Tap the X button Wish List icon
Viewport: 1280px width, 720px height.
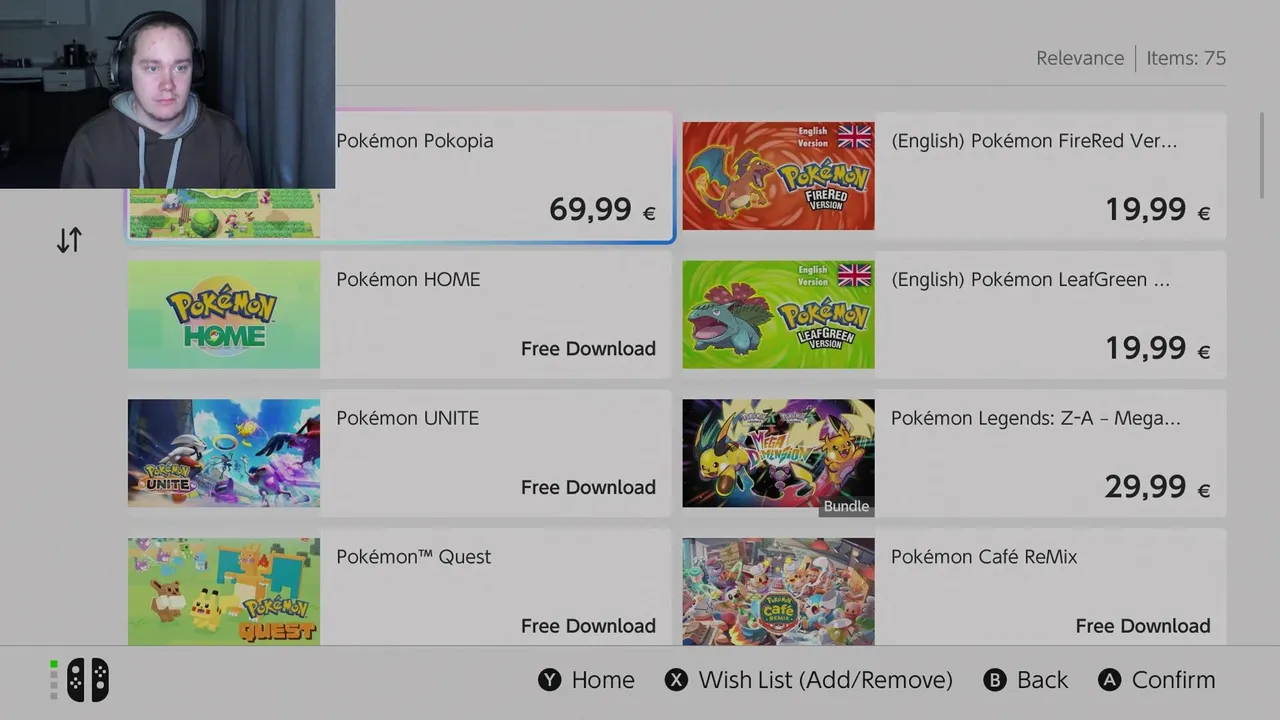click(x=677, y=680)
